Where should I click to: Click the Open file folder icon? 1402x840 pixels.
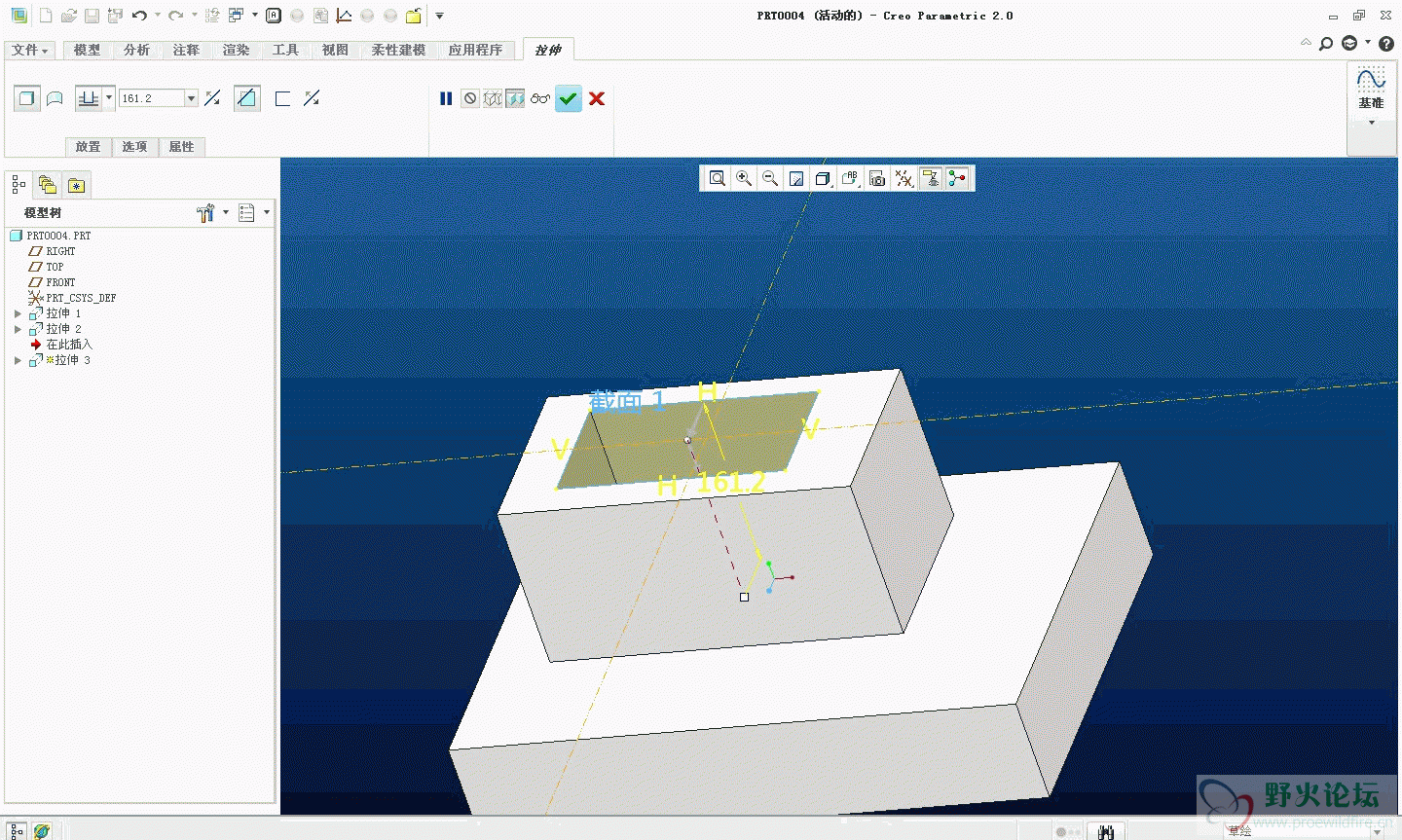[68, 16]
